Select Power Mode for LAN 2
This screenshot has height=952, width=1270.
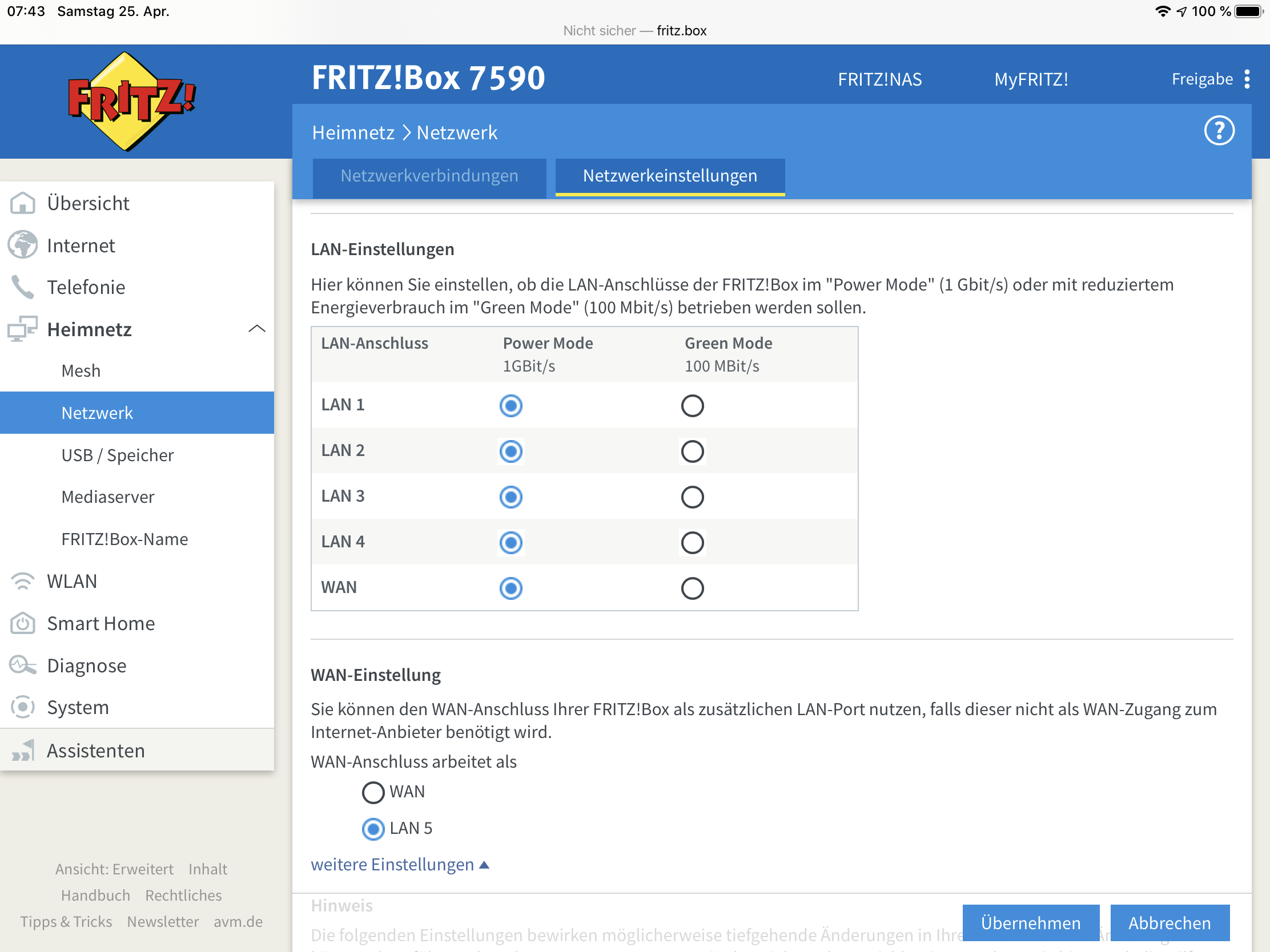[x=511, y=451]
